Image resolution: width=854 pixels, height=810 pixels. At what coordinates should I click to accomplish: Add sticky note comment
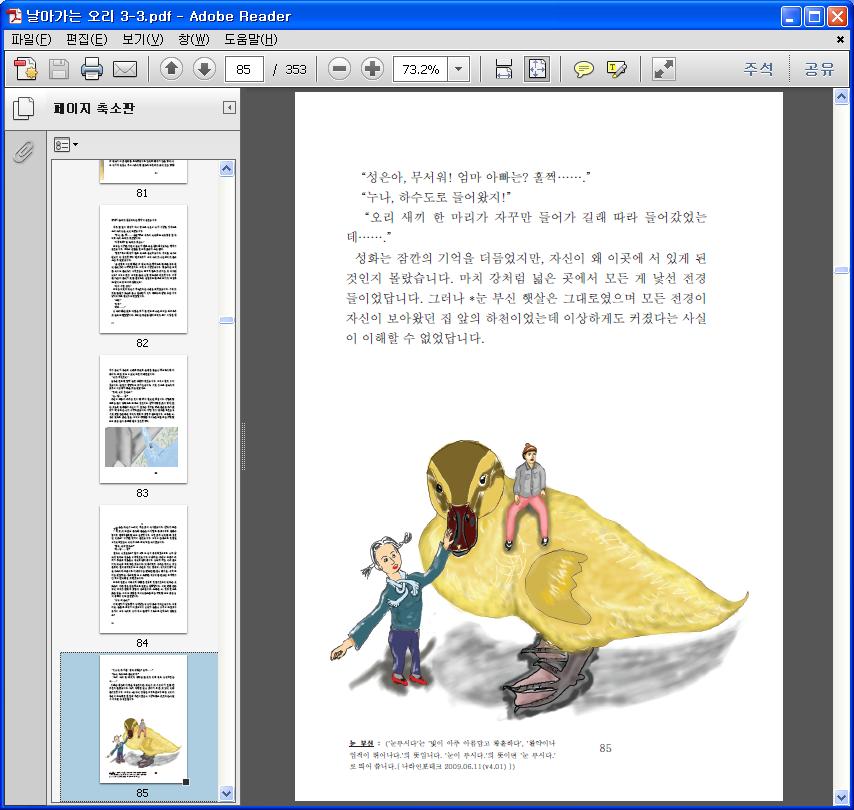pos(583,69)
